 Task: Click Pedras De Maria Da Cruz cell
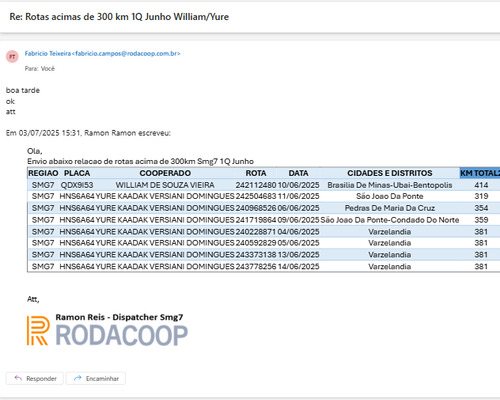point(390,208)
